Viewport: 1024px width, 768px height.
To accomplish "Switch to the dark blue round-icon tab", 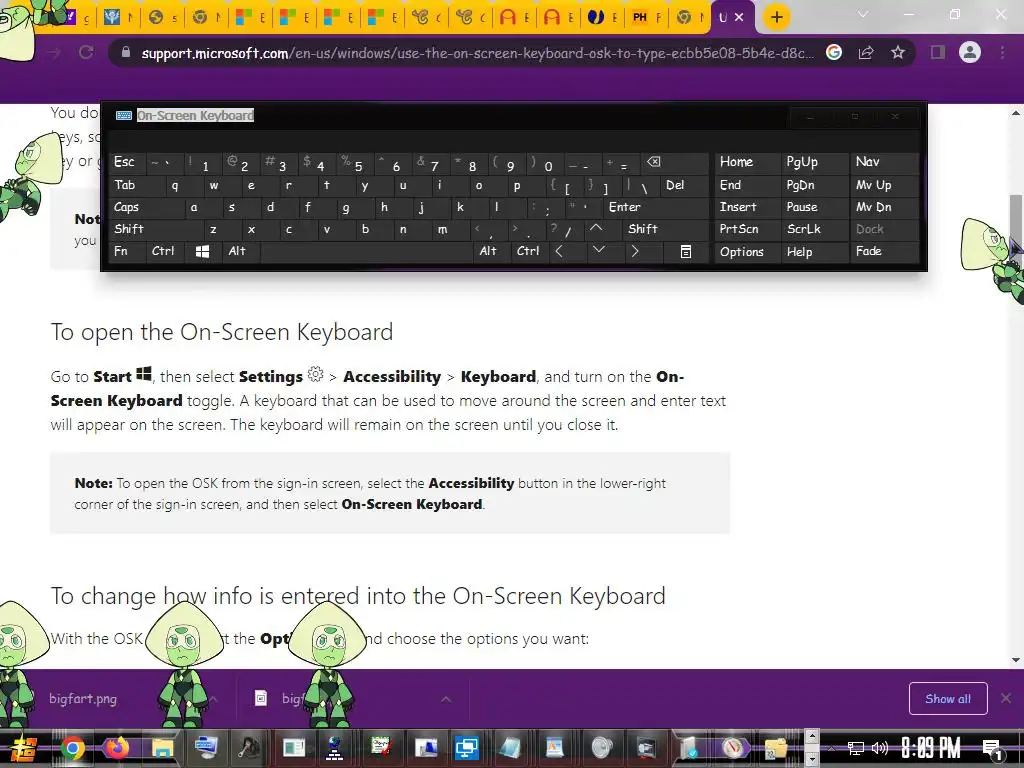I will [x=601, y=18].
